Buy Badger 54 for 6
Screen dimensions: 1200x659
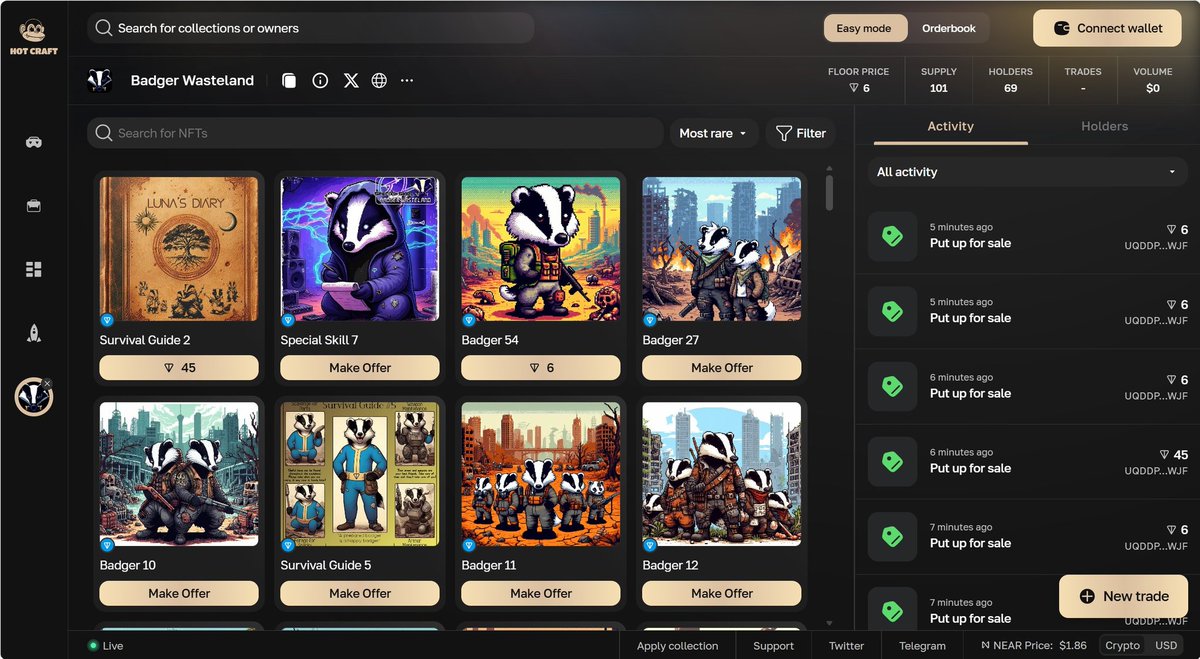(x=541, y=368)
